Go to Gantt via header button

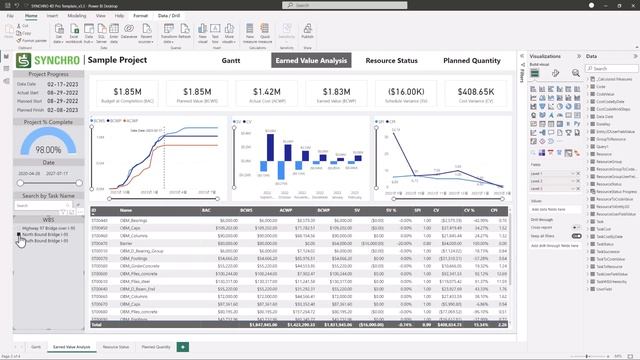231,60
